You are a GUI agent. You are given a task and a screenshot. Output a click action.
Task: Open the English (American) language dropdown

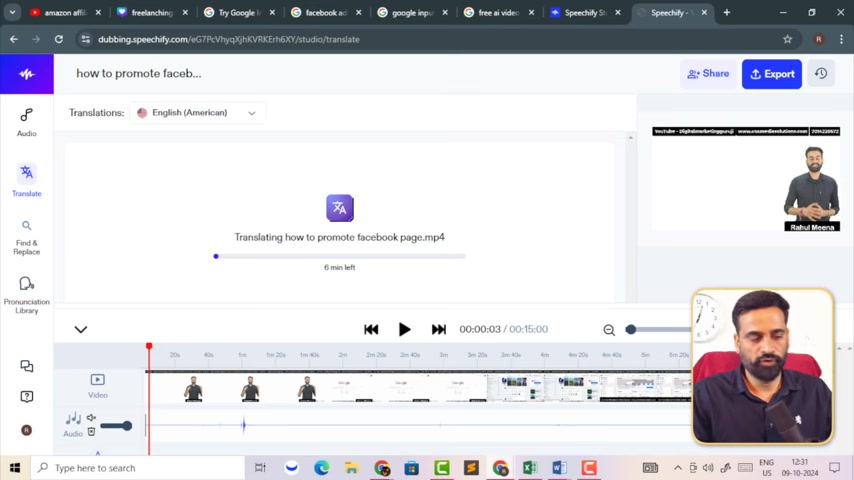tap(197, 113)
